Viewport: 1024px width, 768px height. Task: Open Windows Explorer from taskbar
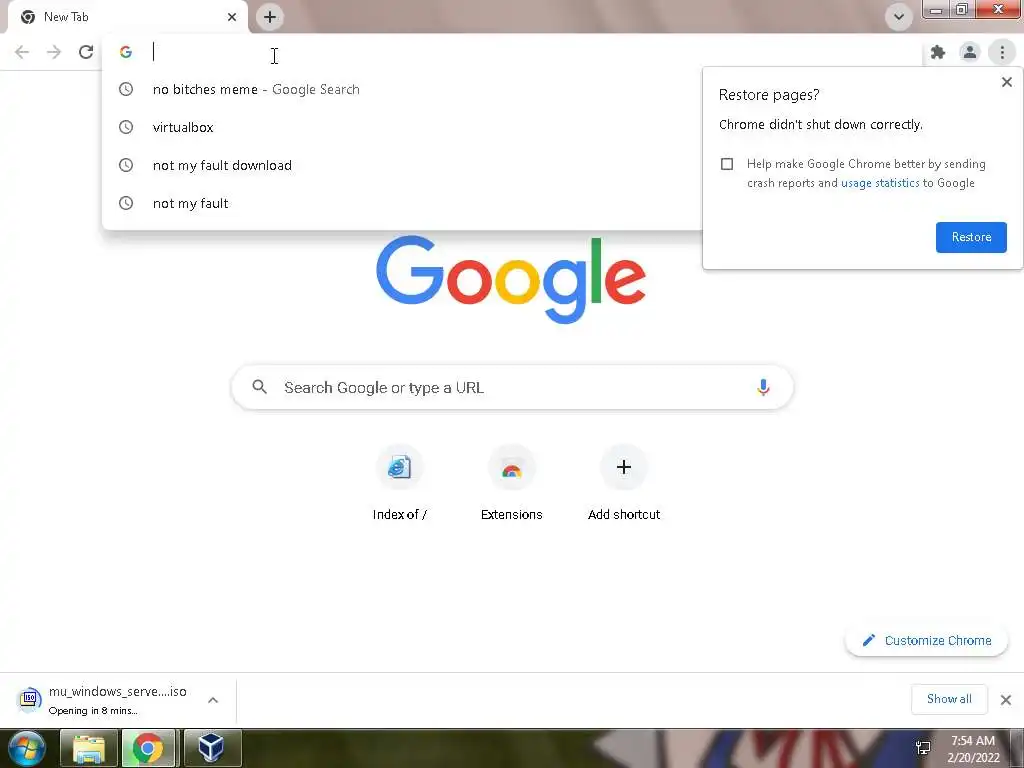[x=89, y=748]
